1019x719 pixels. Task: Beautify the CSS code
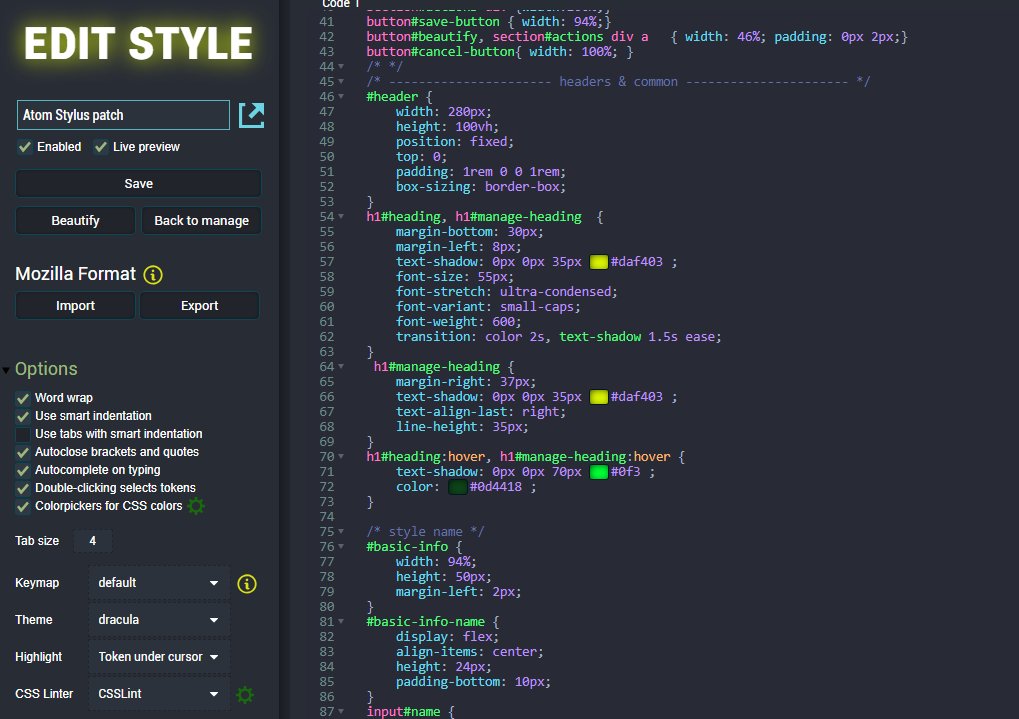74,220
